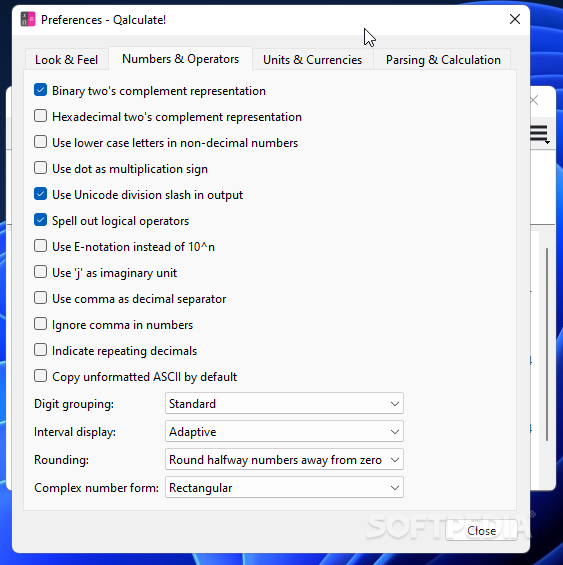Open hamburger menu in background Qalculate window
This screenshot has width=563, height=565.
pyautogui.click(x=540, y=134)
